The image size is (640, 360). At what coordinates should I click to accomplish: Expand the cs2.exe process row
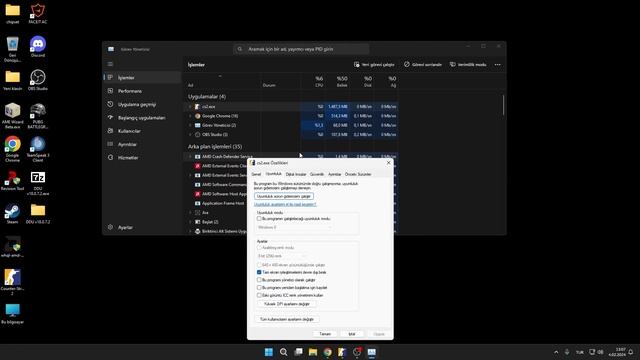tap(190, 107)
